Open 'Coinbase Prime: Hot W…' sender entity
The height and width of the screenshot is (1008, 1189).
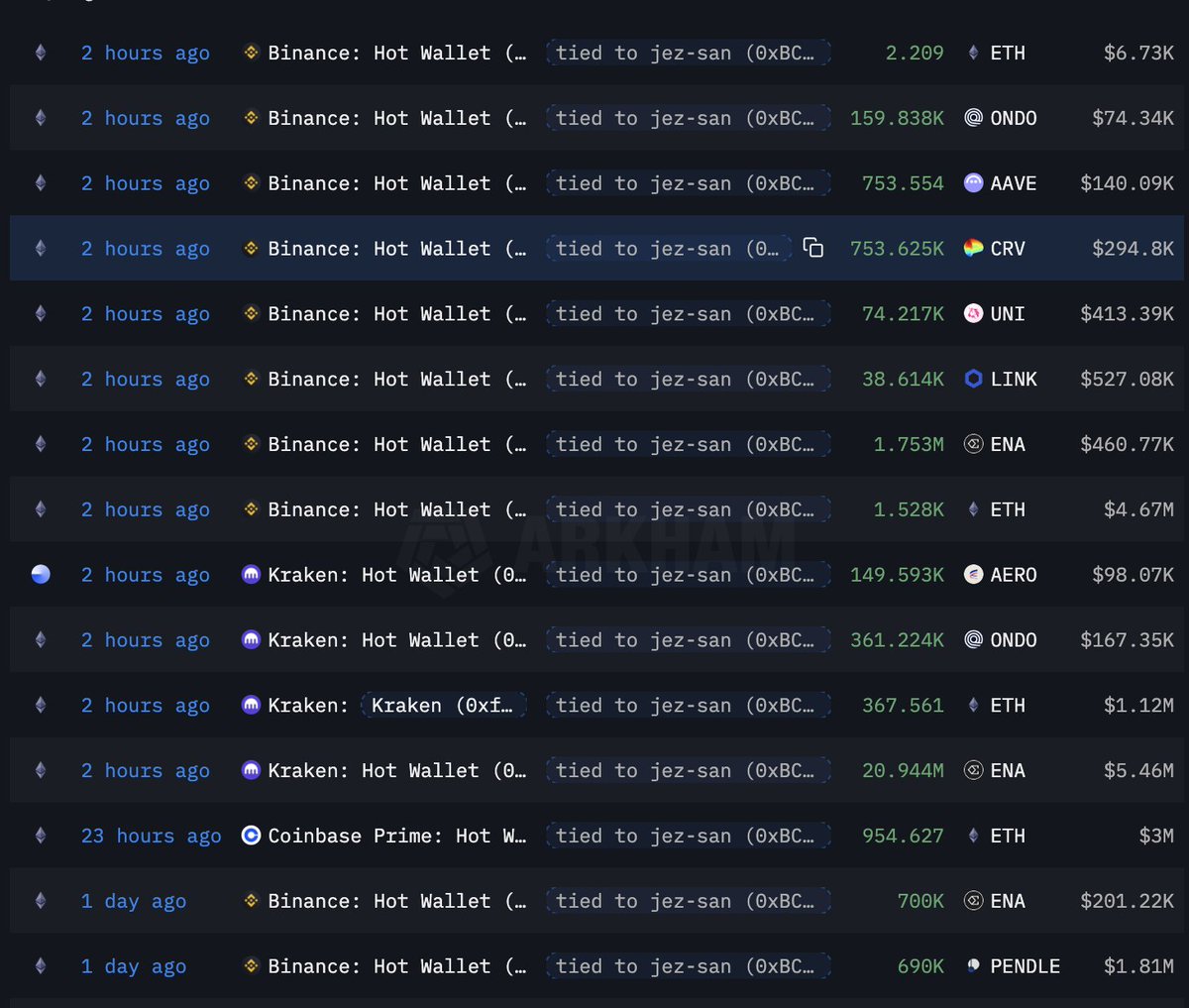point(397,836)
